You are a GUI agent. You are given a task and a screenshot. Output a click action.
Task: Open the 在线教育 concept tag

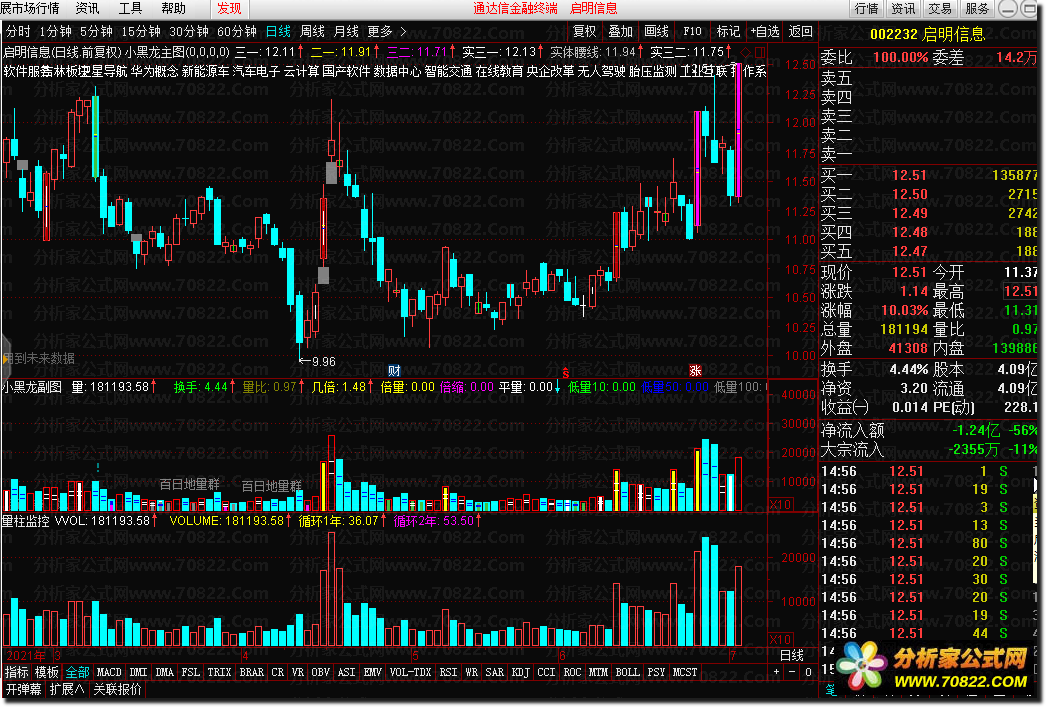499,71
